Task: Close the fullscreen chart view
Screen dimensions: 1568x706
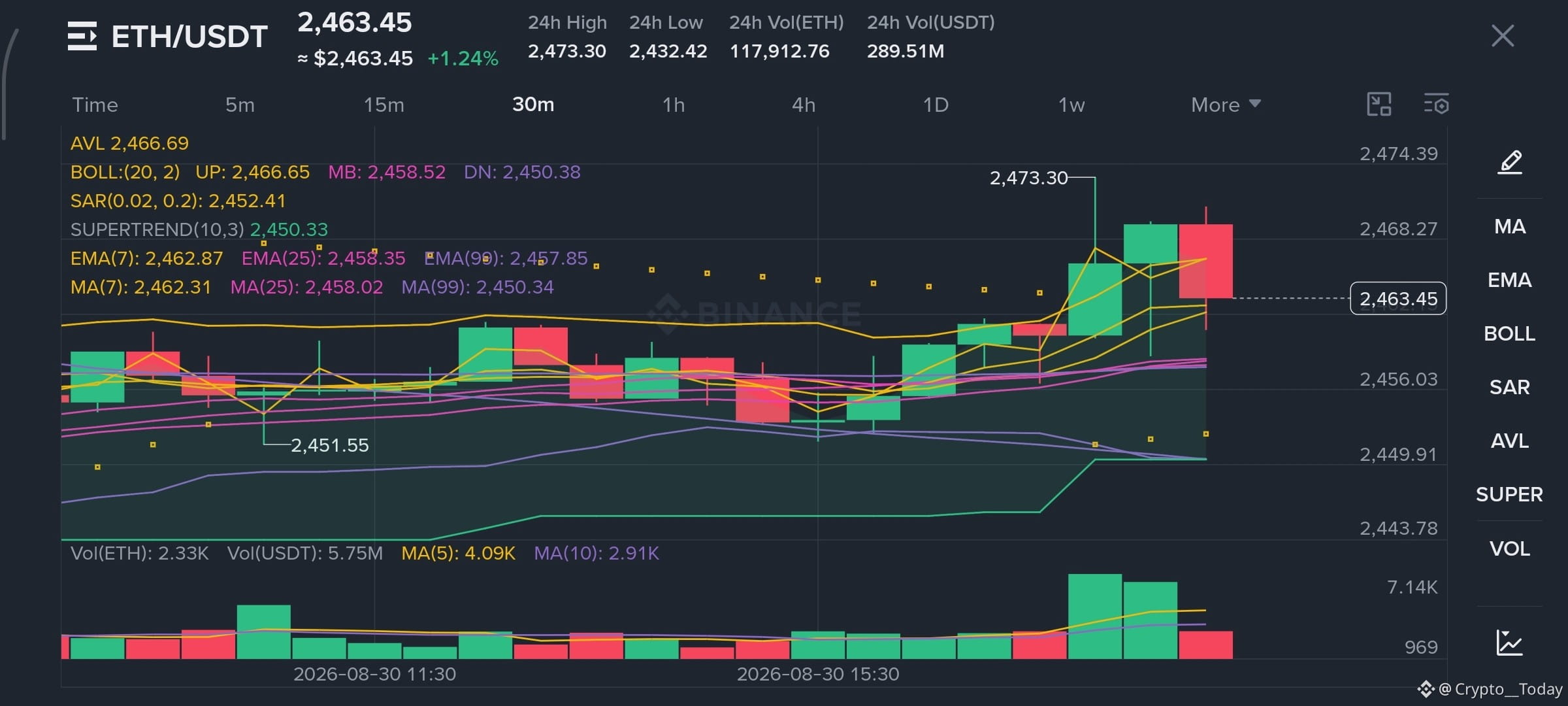Action: (1503, 36)
